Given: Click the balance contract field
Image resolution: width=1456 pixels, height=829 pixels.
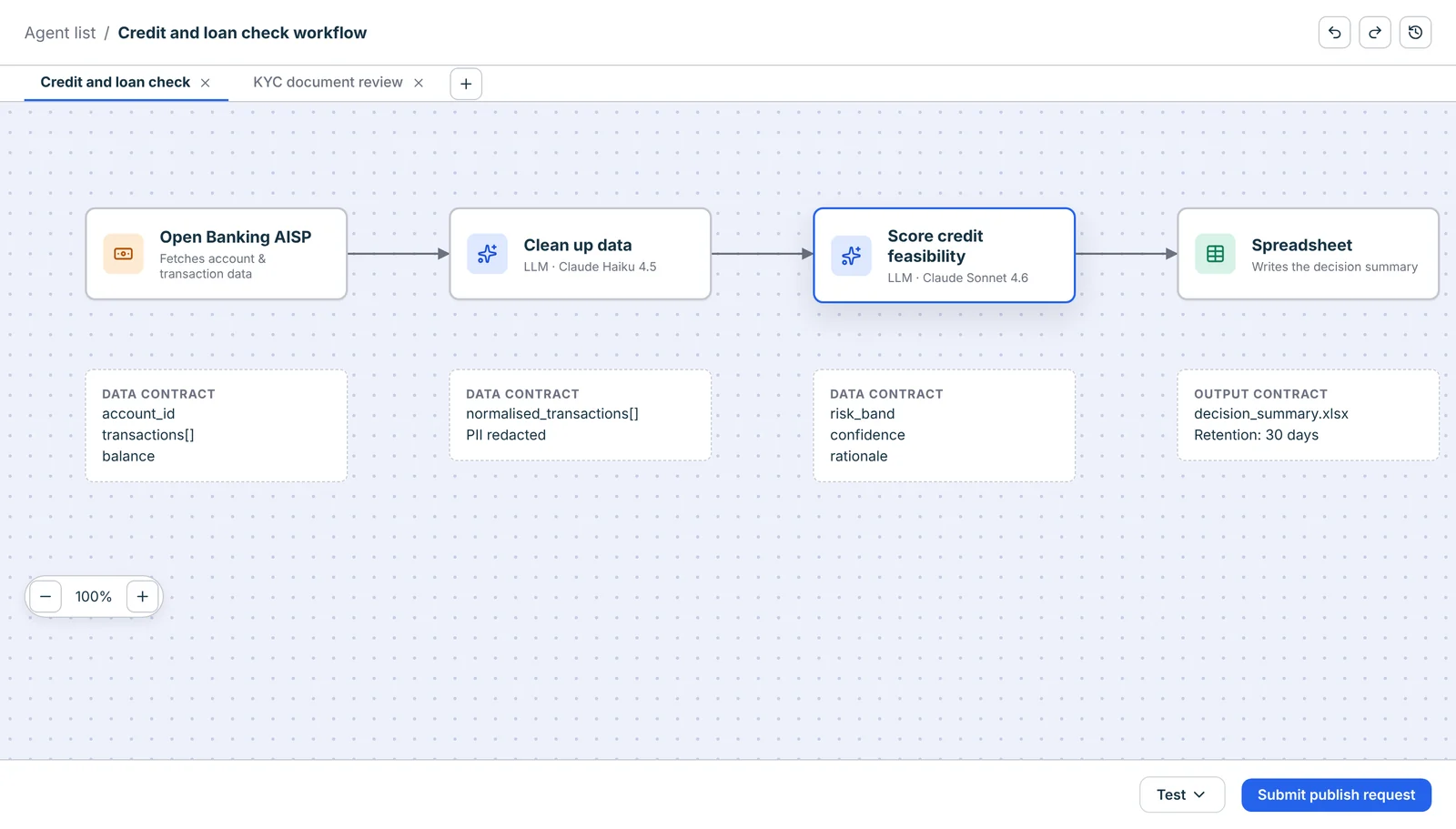Looking at the screenshot, I should click(128, 457).
